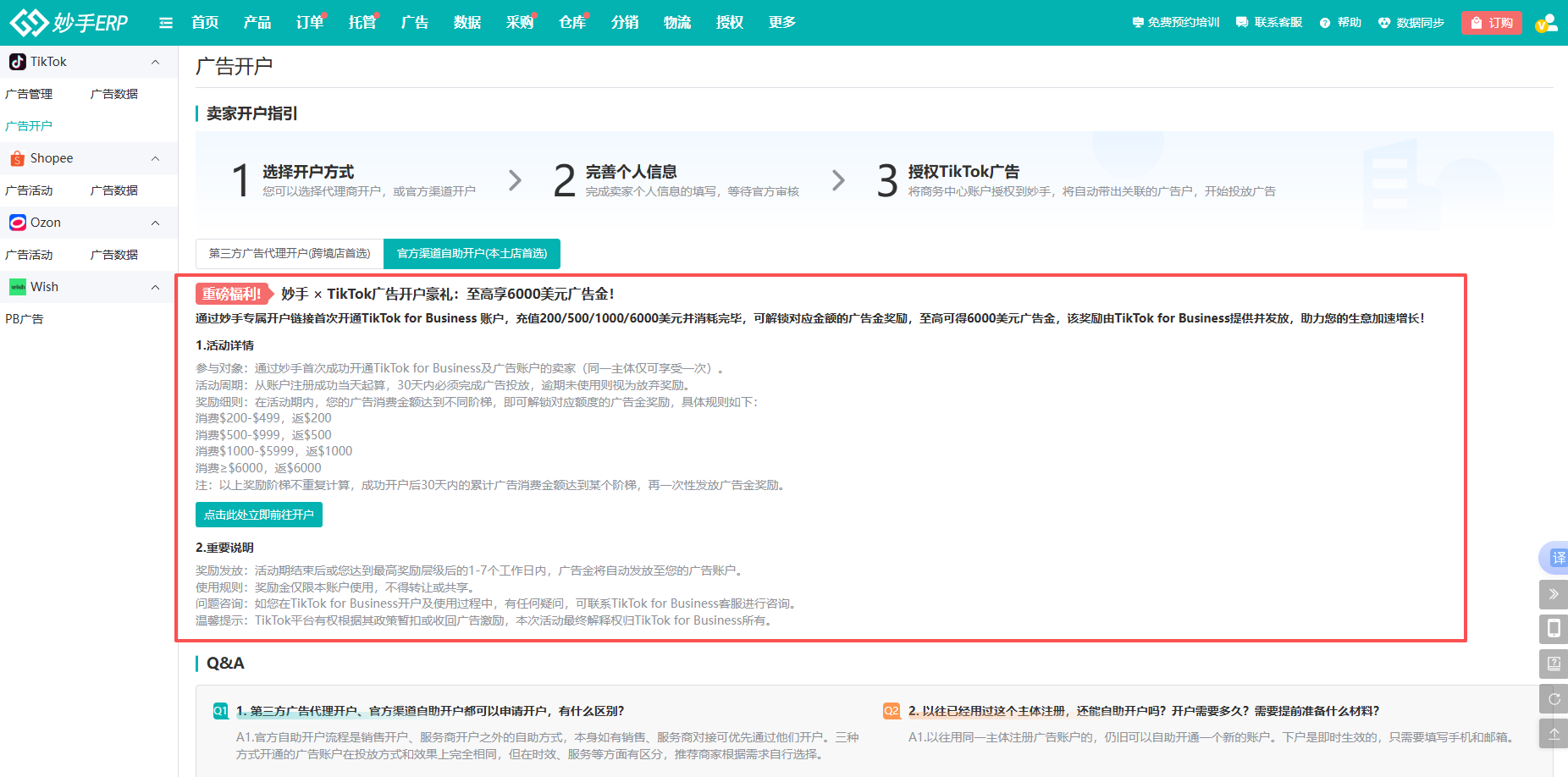Click the 点击此处立即前往开户 button
Viewport: 1568px width, 777px height.
(x=258, y=514)
